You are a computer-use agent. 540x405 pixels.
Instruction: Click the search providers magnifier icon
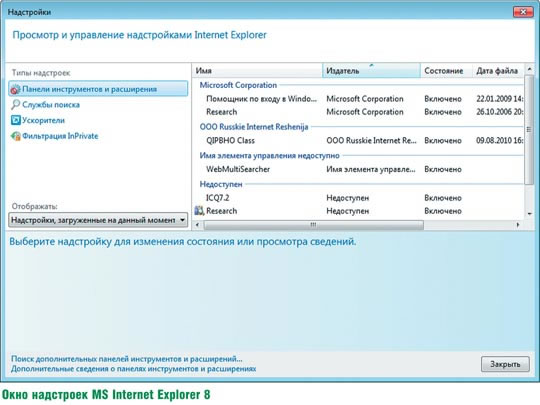click(15, 105)
